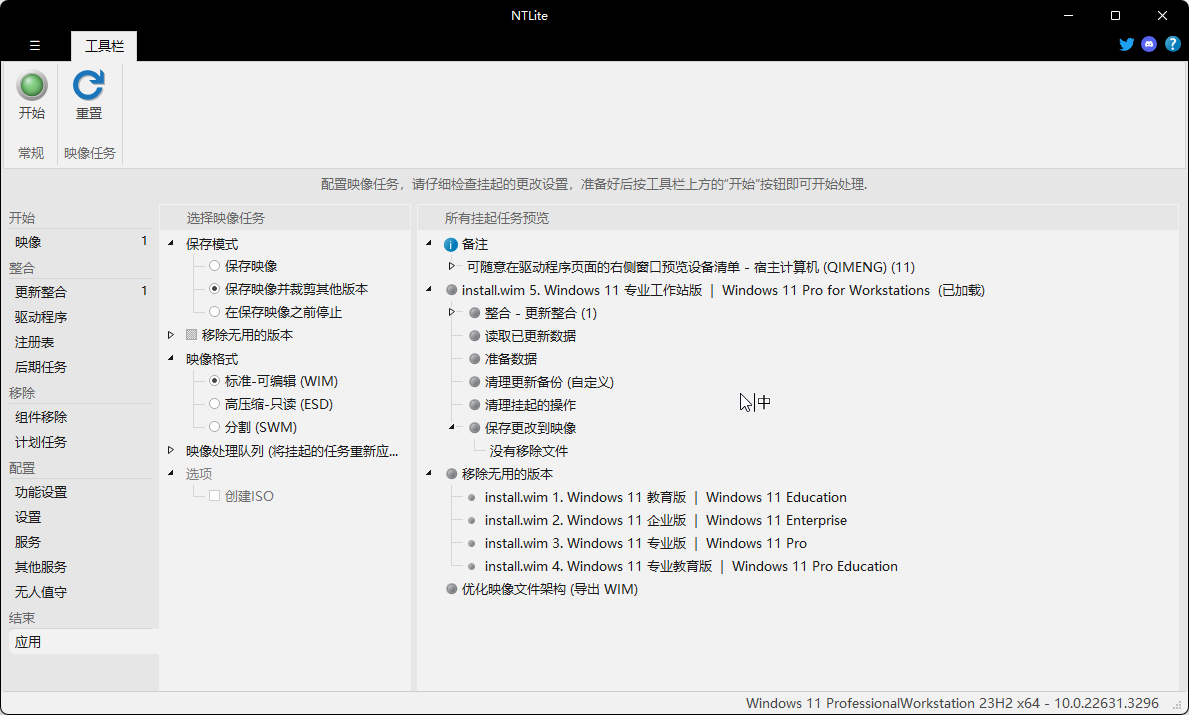
Task: Select install.wim 1 Windows 11 Education row
Action: (x=666, y=497)
